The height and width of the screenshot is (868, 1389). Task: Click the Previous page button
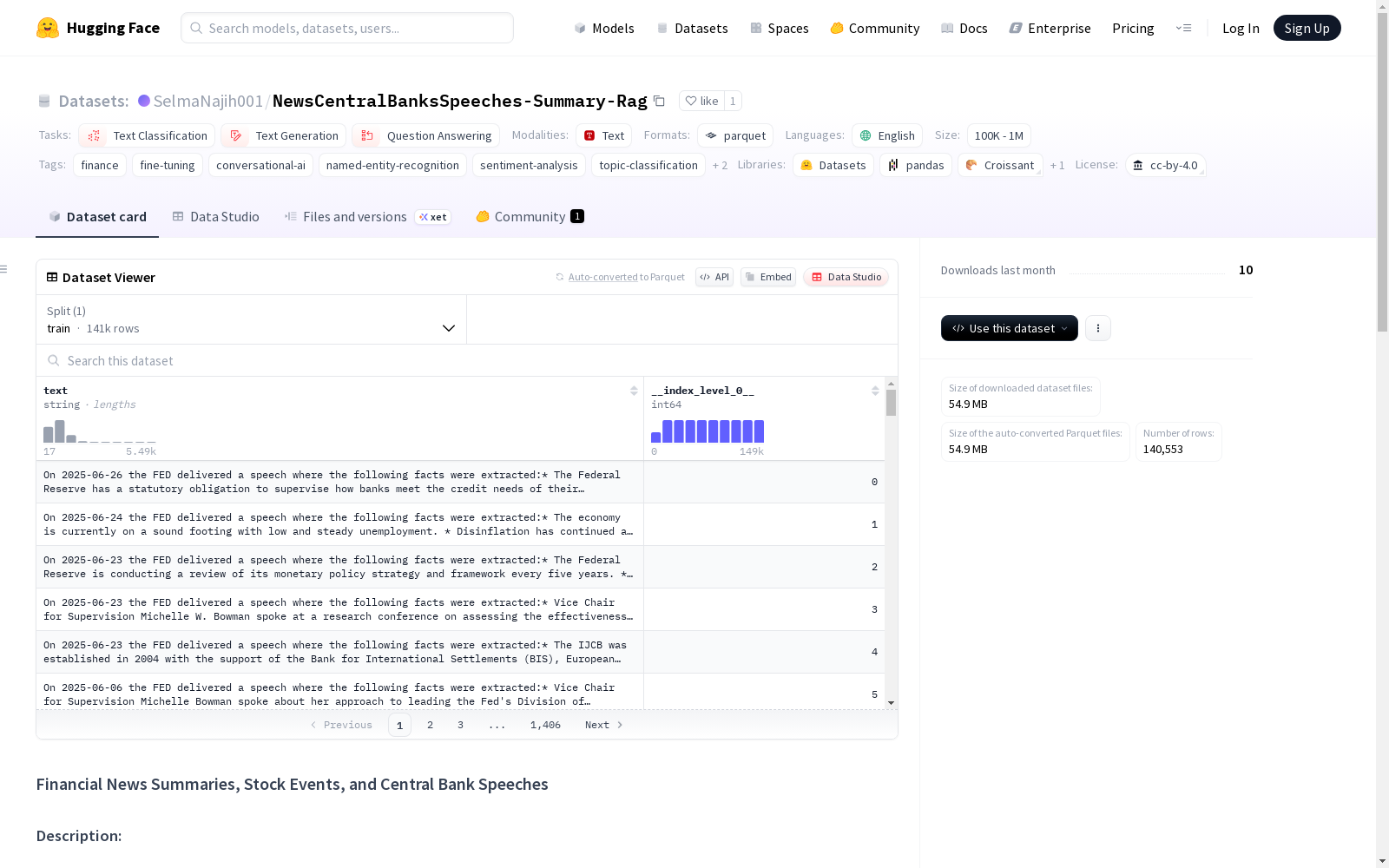point(341,725)
